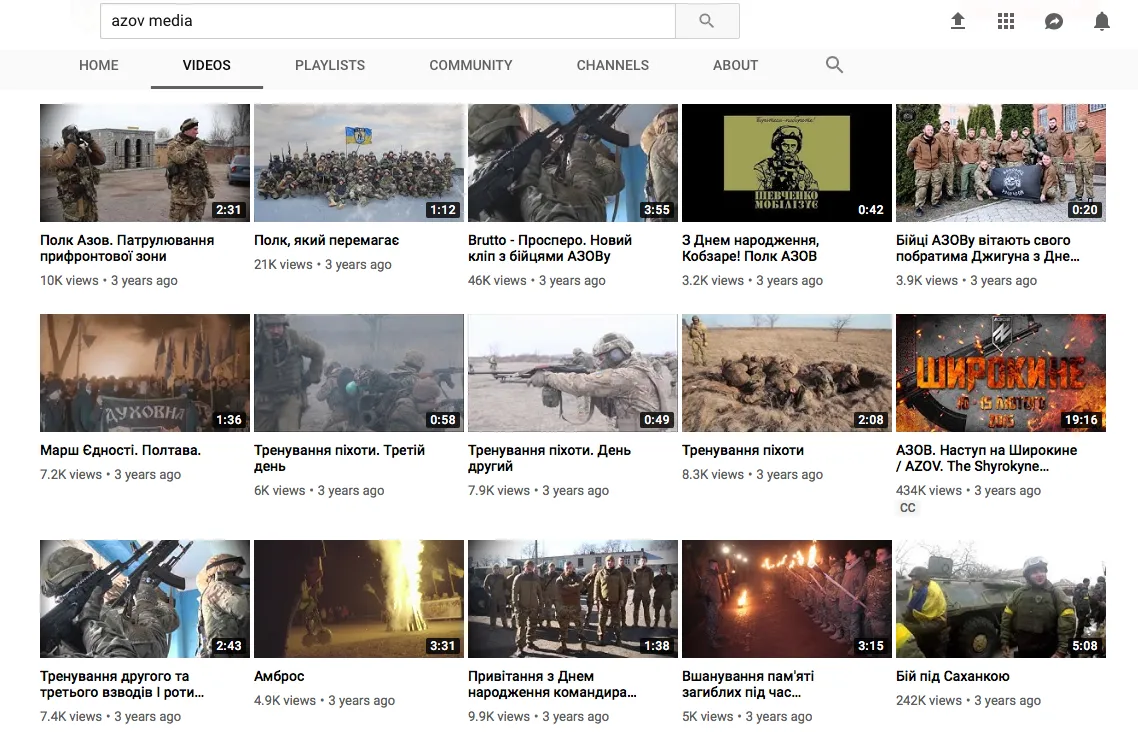Switch to the HOME tab

pos(99,65)
